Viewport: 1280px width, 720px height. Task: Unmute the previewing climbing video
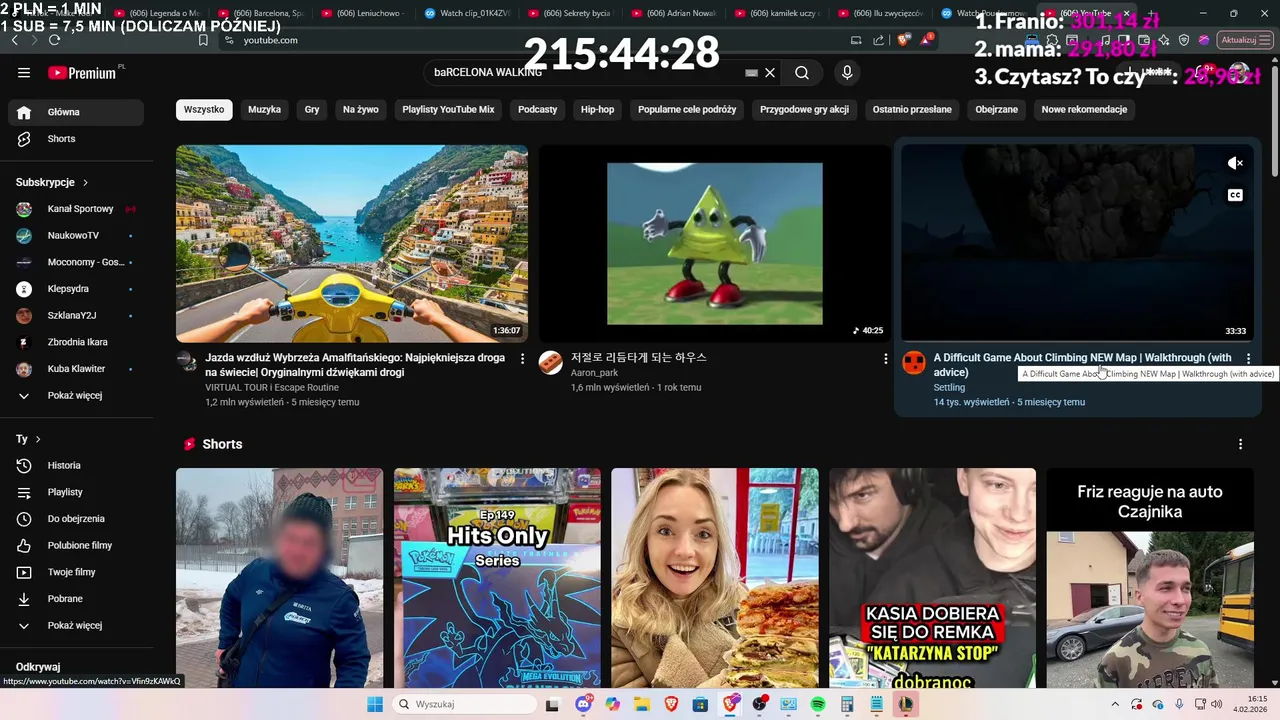[1235, 163]
